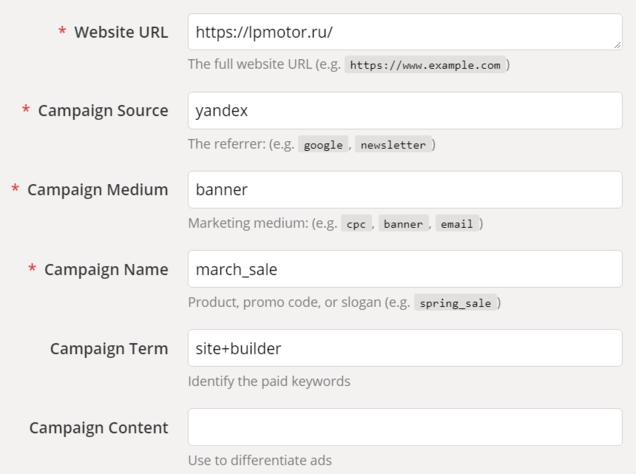
Task: Click the email example tag
Action: pos(457,224)
